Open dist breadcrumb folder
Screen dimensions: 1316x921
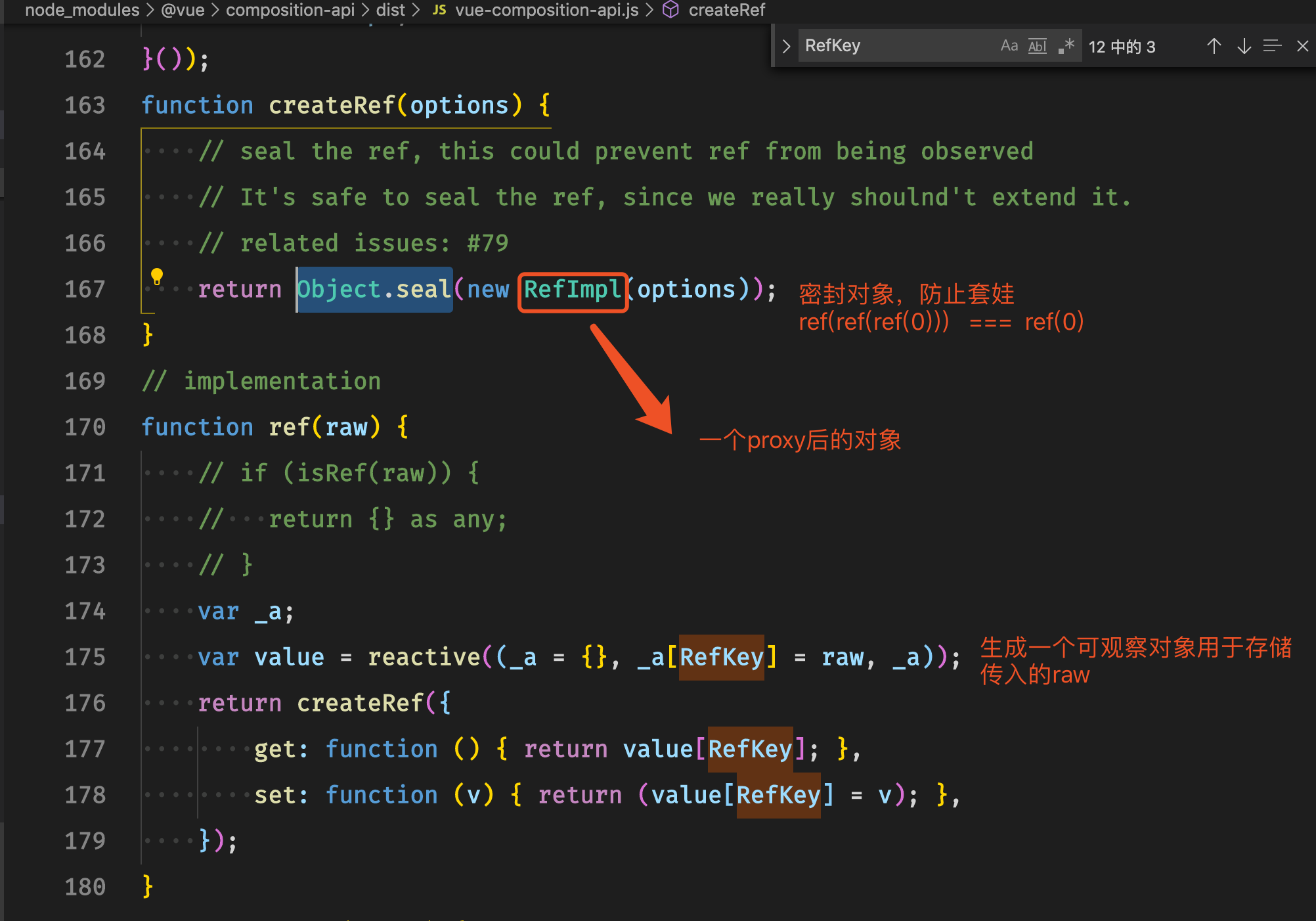click(390, 10)
